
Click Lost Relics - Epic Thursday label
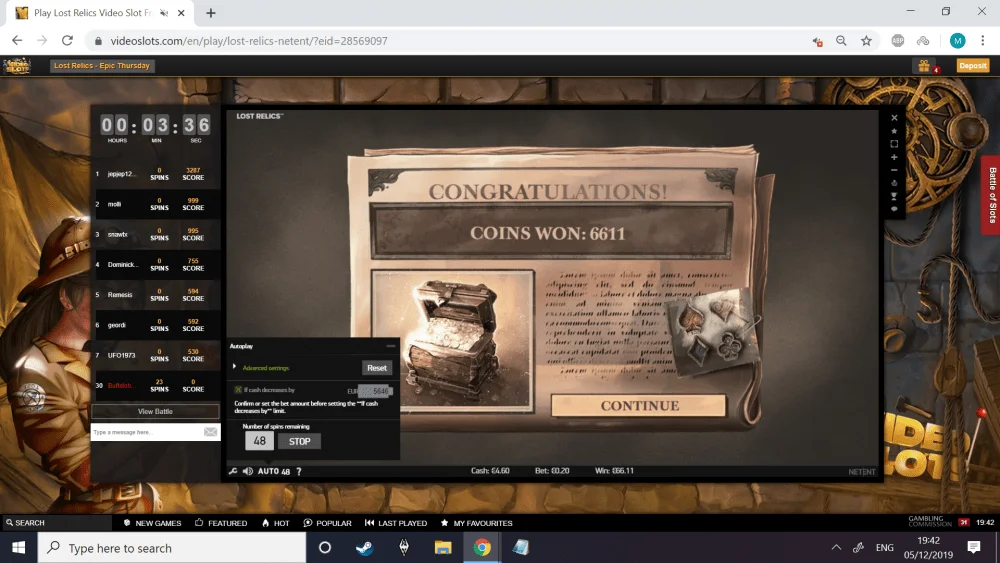click(102, 66)
